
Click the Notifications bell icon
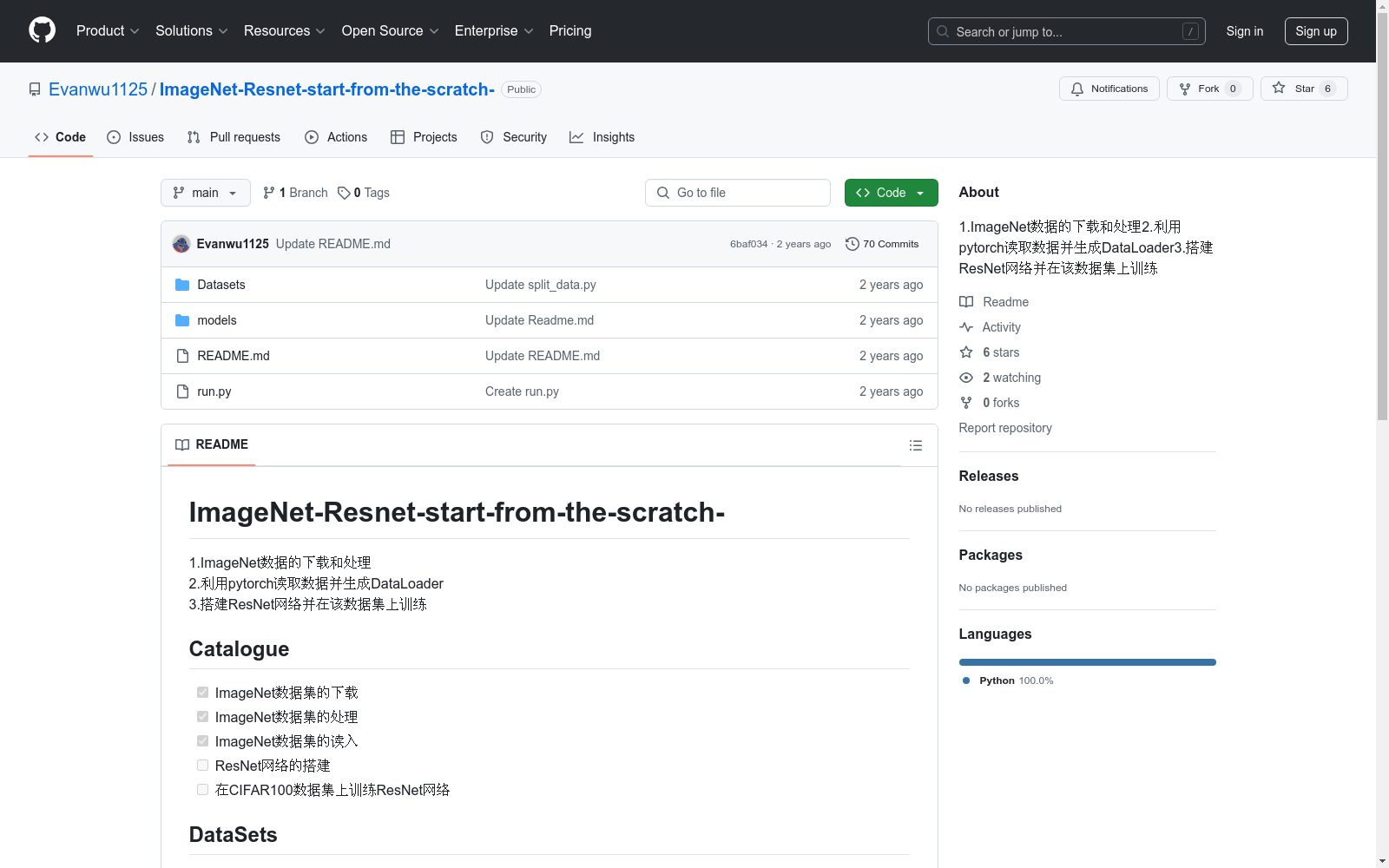(1077, 89)
